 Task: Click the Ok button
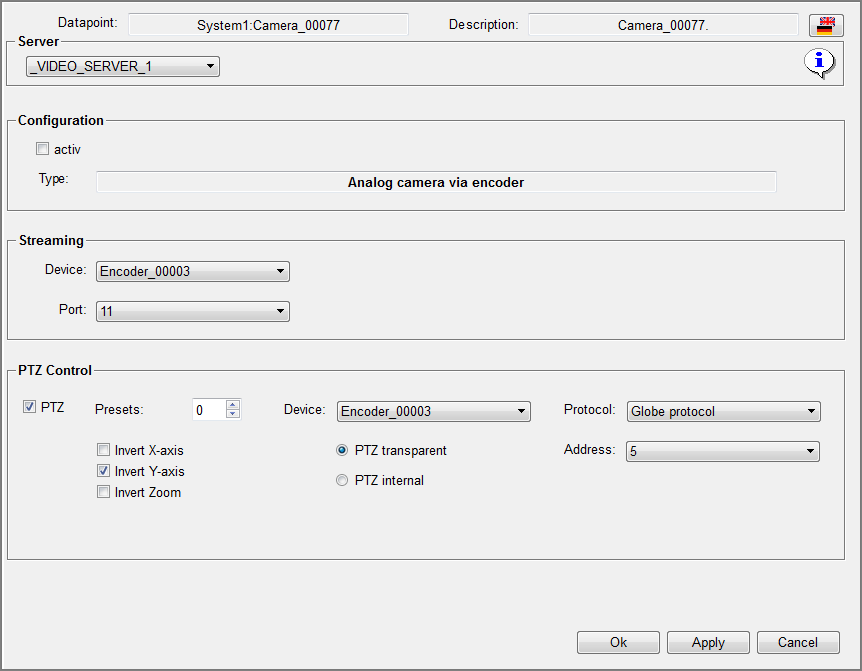618,642
